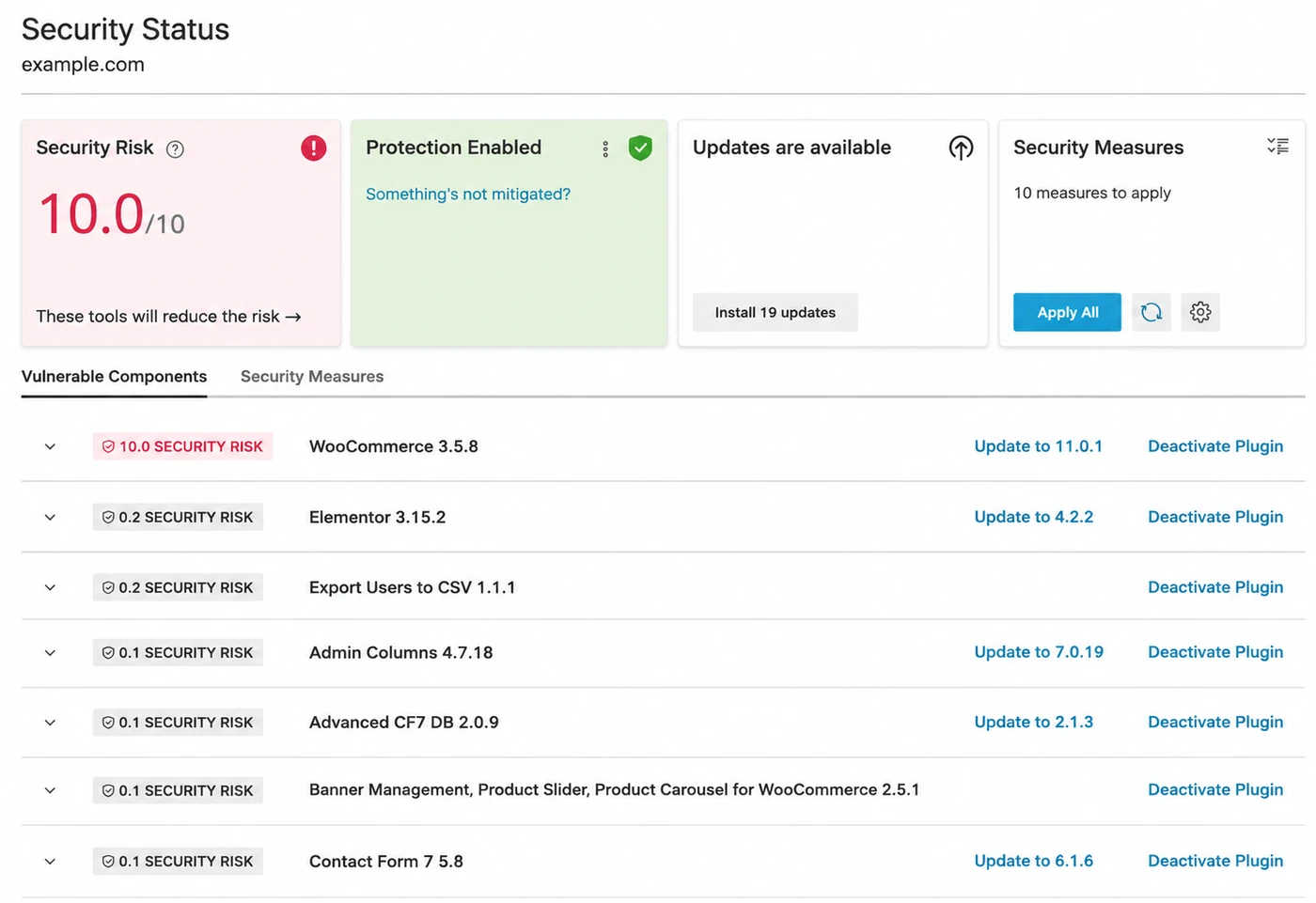
Task: Expand the Contact Form 7 row
Action: 50,861
